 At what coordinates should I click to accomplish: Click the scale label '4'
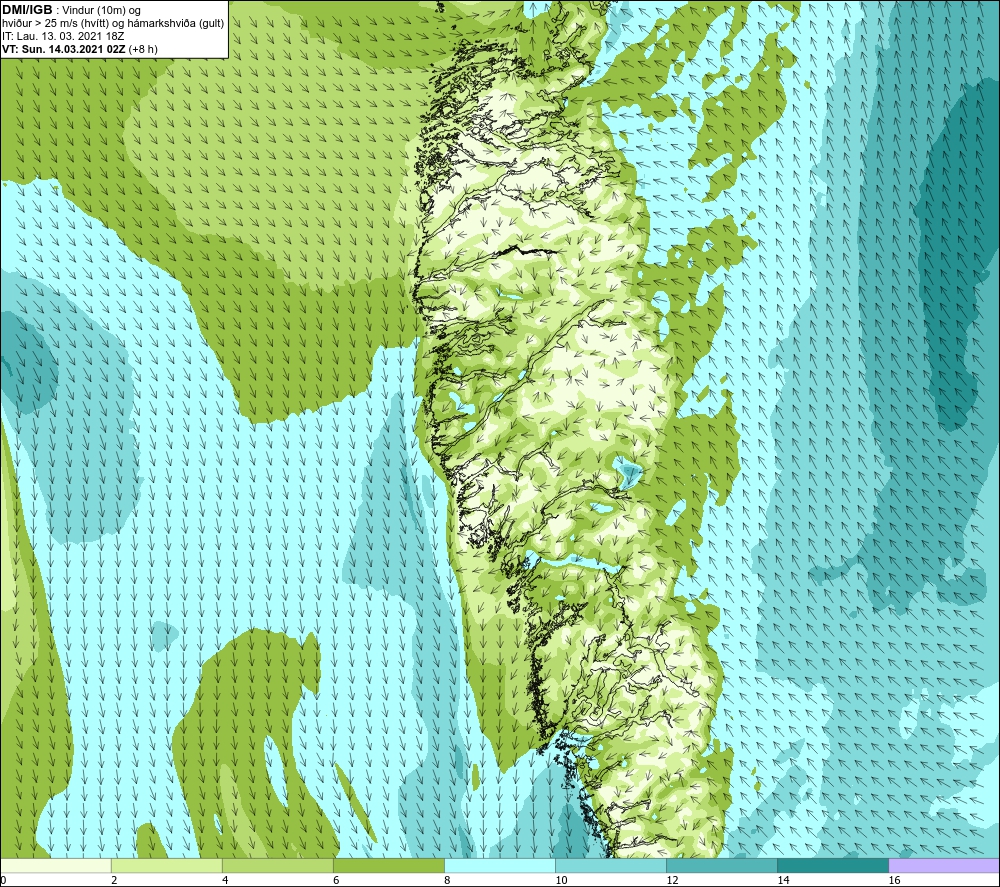[224, 880]
